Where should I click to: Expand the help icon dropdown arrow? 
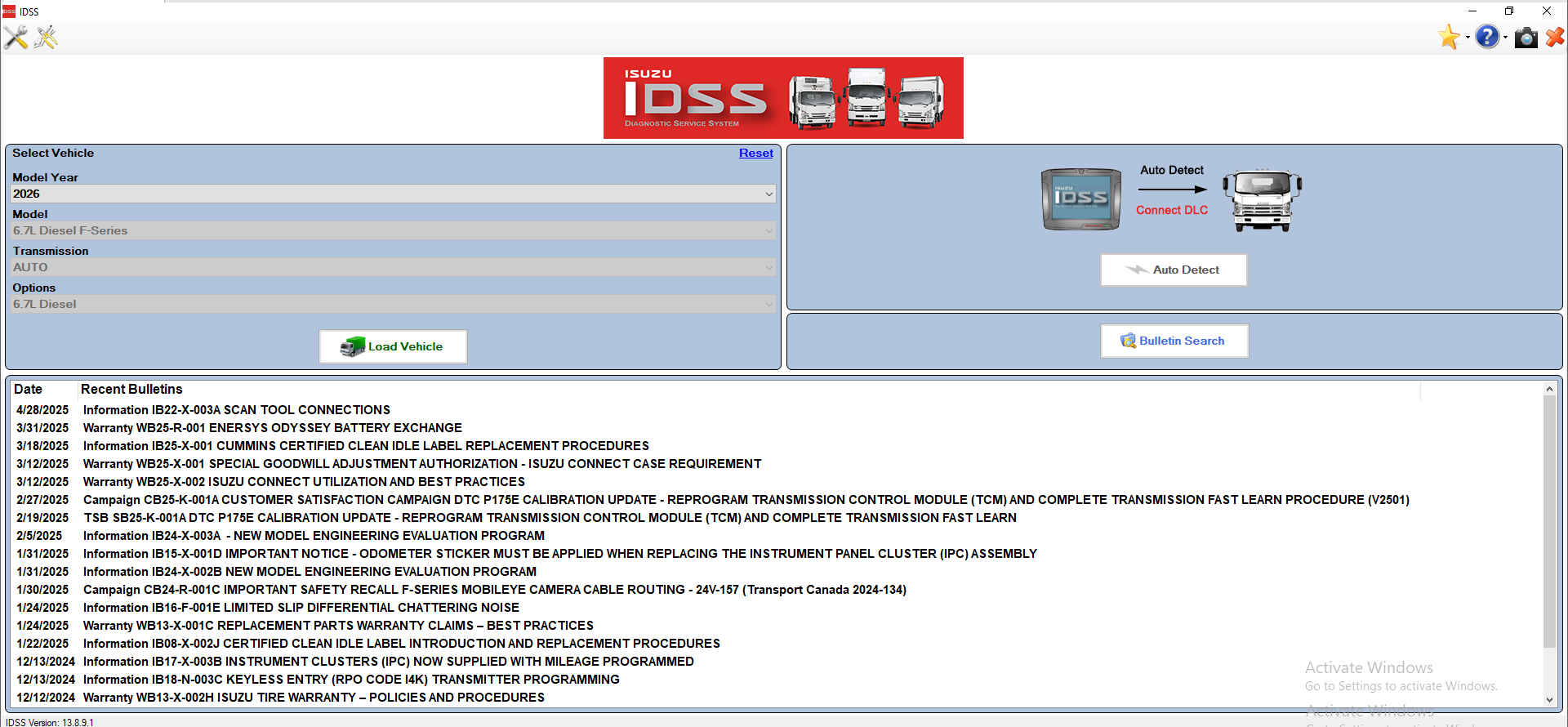[1505, 38]
